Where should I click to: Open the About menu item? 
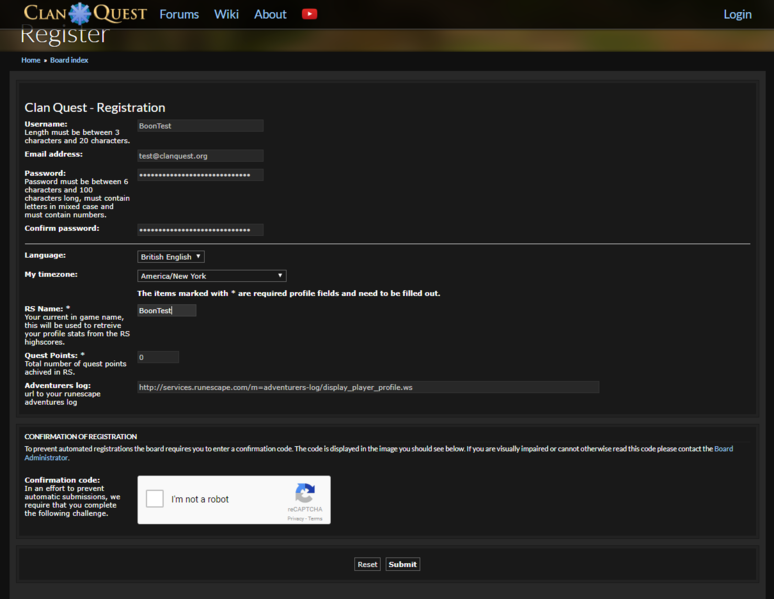[x=270, y=14]
